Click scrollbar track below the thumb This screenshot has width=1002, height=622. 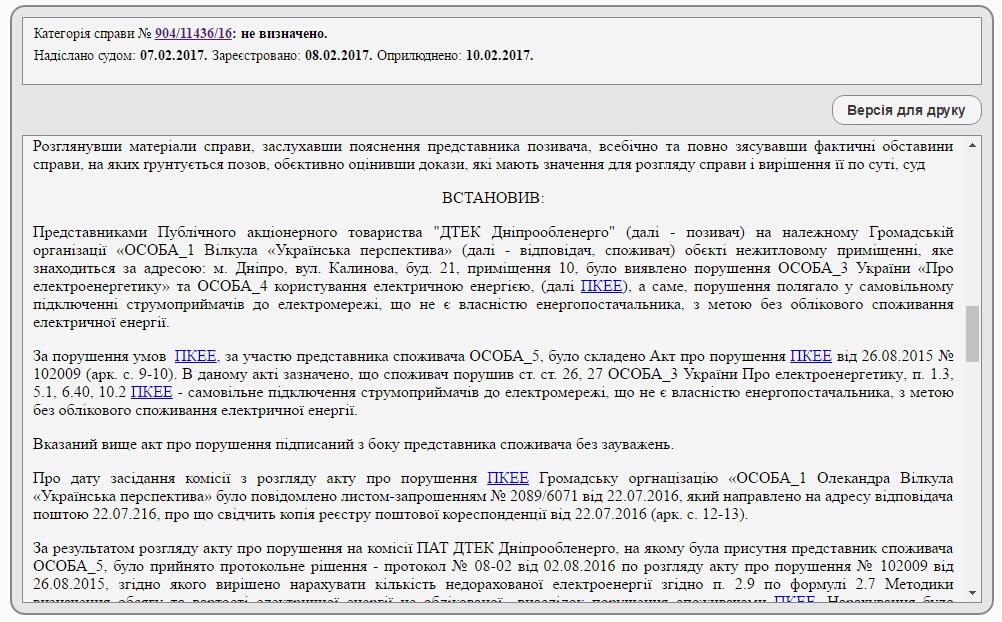(x=972, y=470)
